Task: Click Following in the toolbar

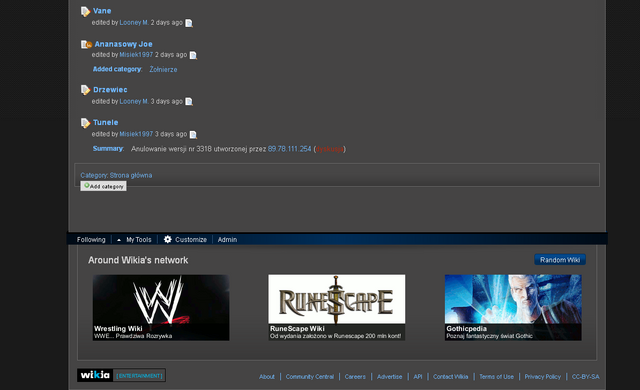Action: [91, 240]
